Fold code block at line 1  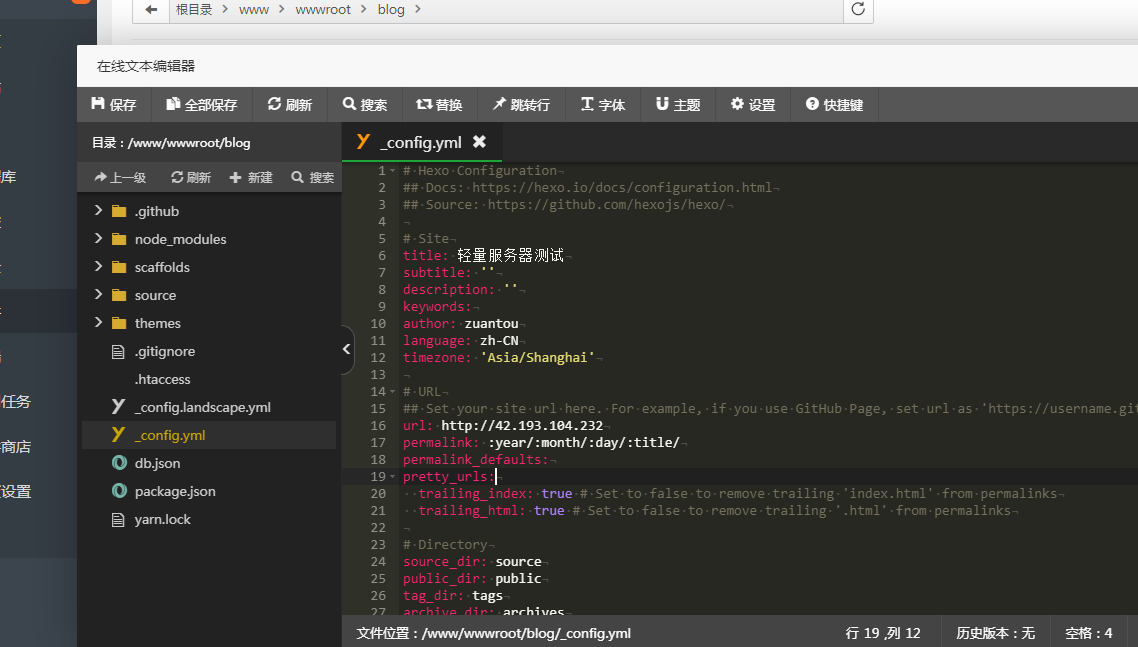393,171
